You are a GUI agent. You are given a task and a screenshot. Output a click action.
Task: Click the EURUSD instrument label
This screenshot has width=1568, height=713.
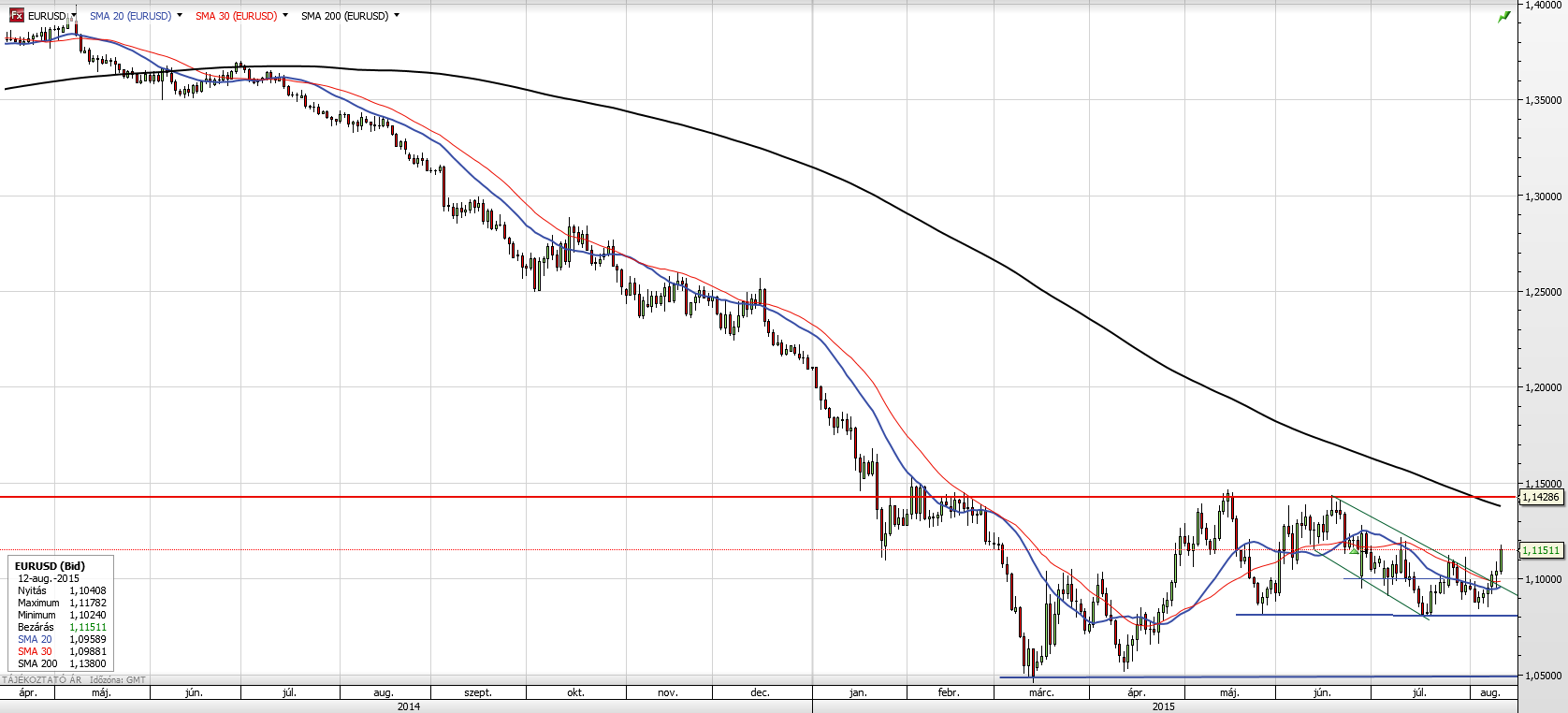tap(47, 16)
